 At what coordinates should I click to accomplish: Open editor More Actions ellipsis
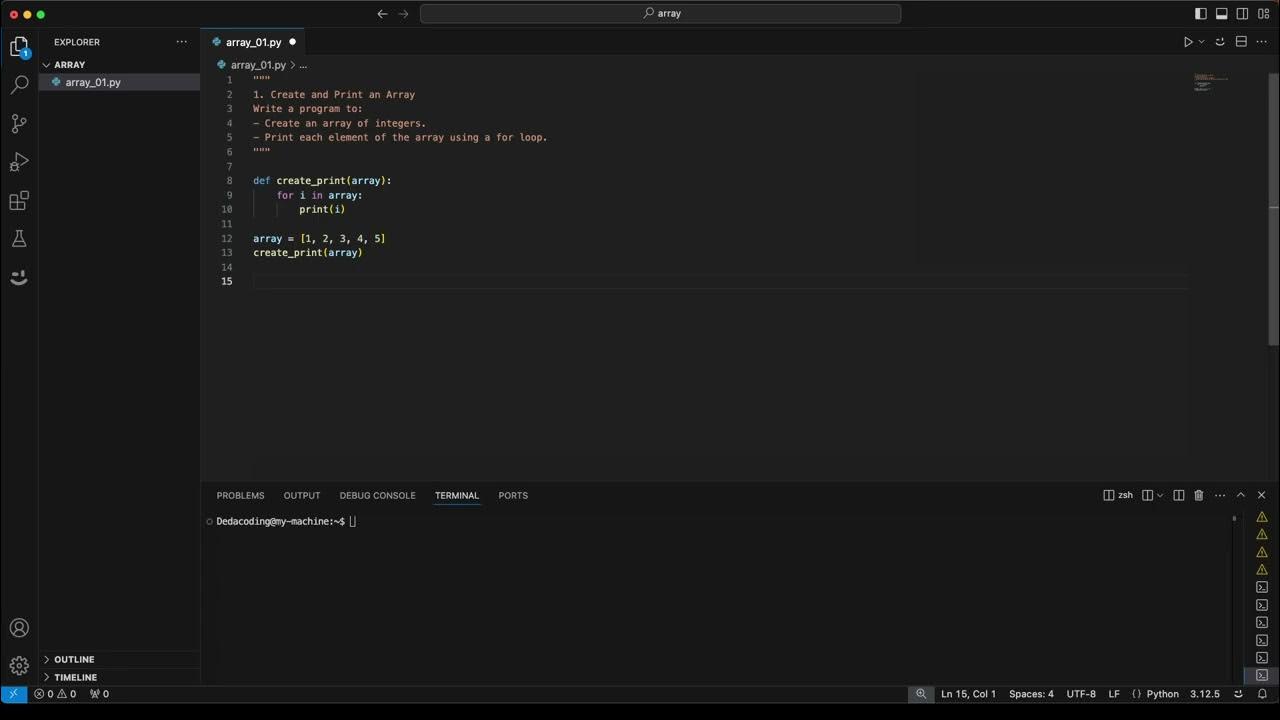tap(1262, 42)
